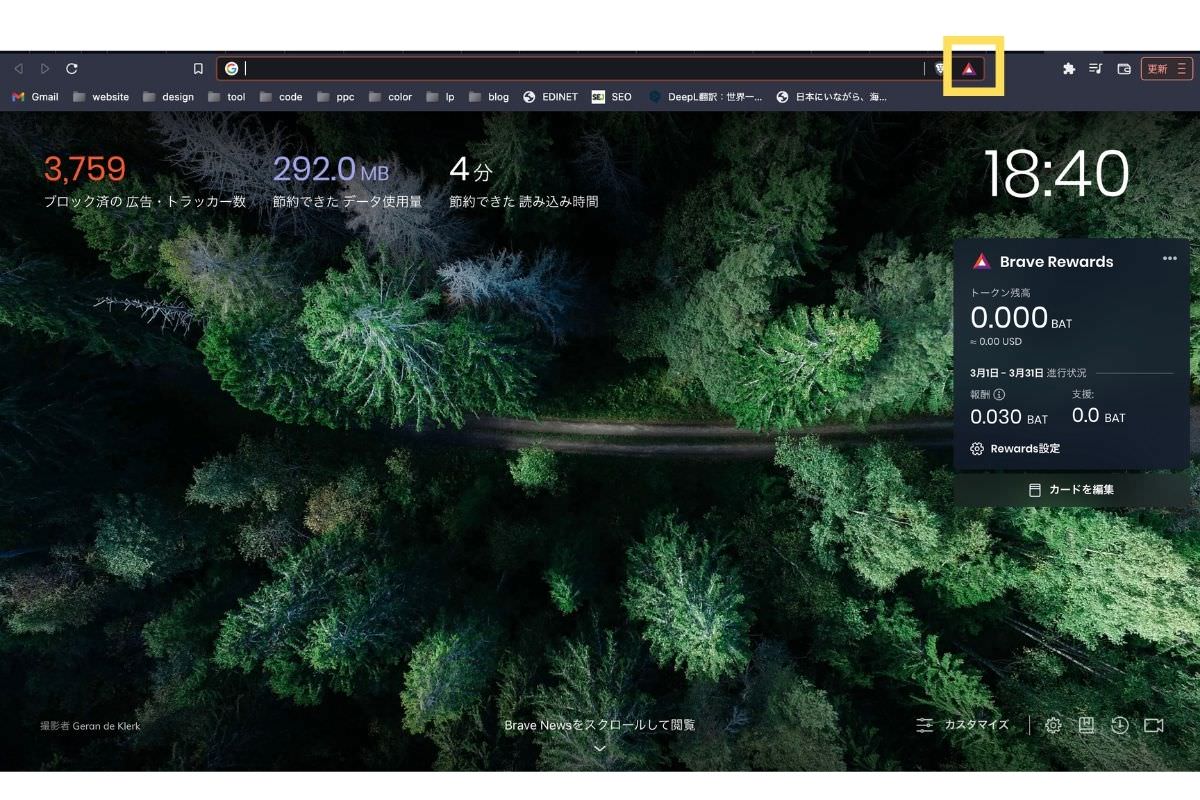Start Brave Talk video camera icon
This screenshot has height=800, width=1200.
point(1154,725)
